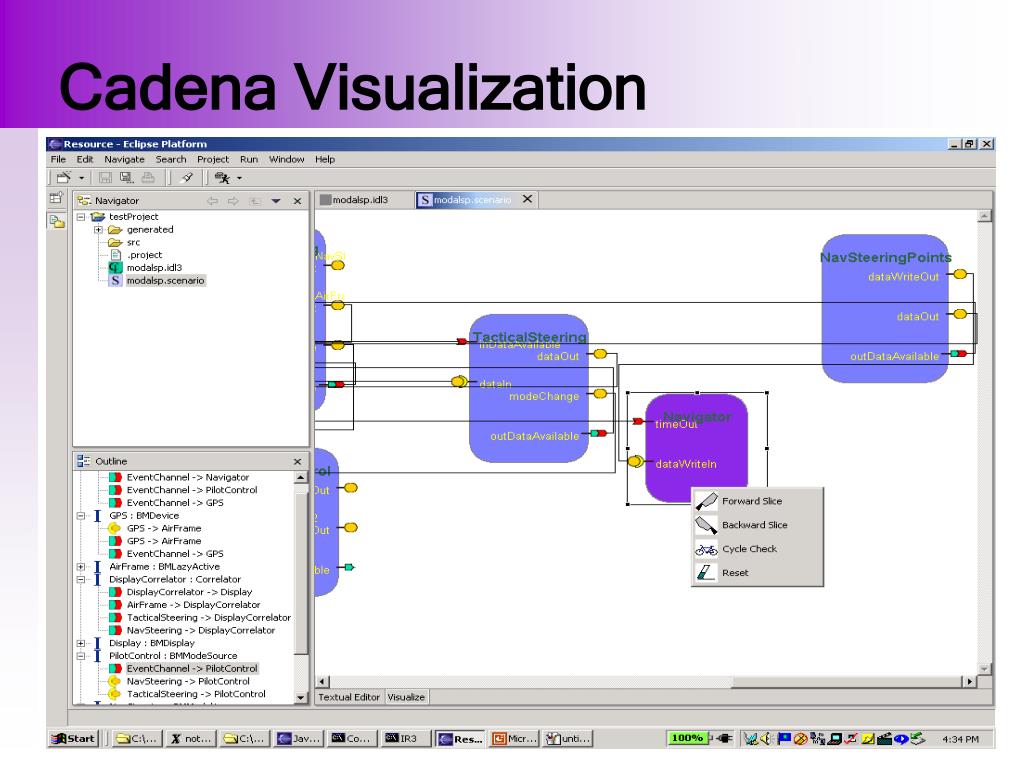Choose Backward Slice from context menu
The image size is (1024, 768).
click(757, 525)
